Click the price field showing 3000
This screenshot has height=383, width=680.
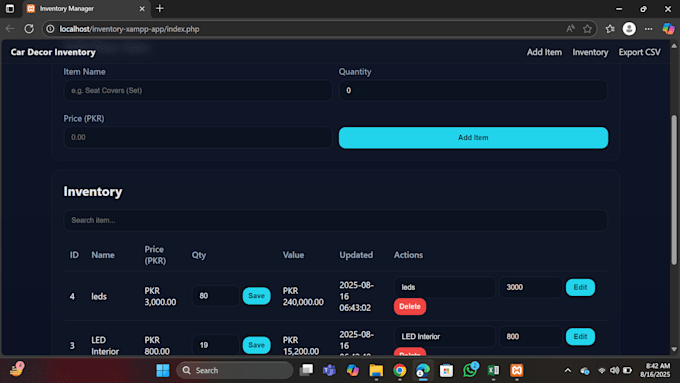click(530, 287)
